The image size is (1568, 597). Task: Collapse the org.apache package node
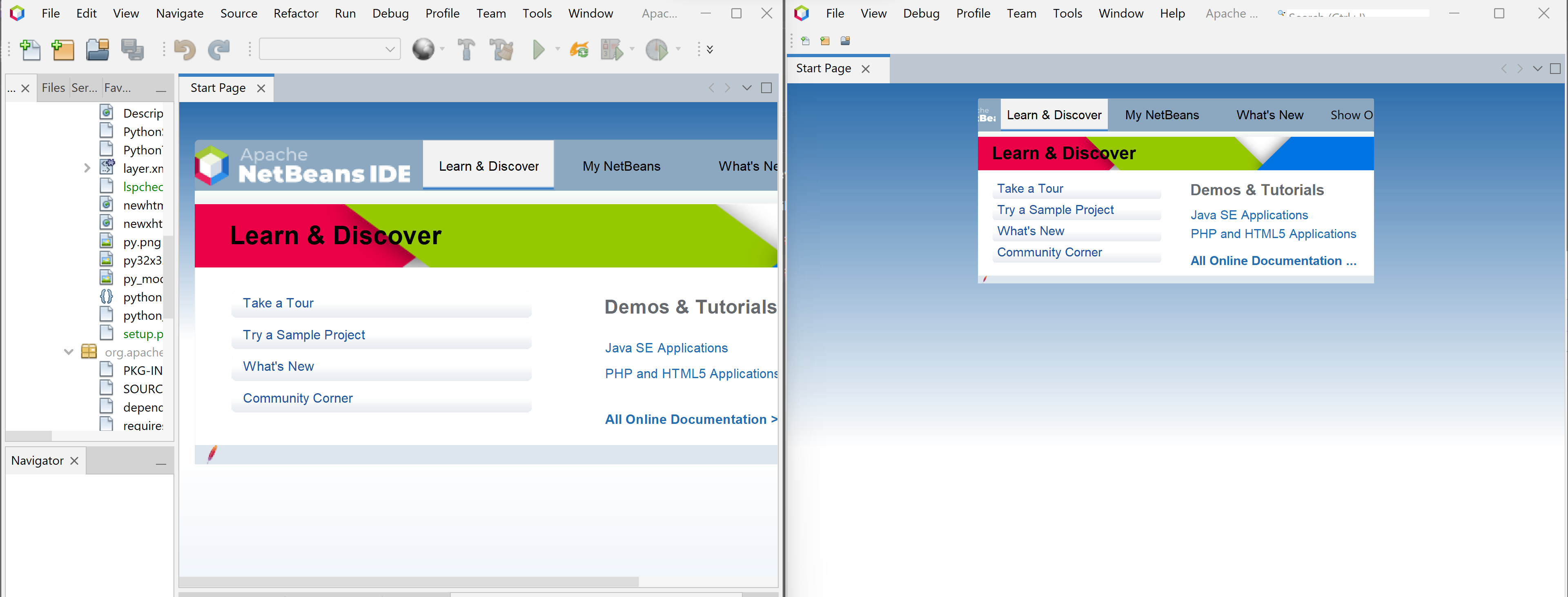click(x=68, y=352)
